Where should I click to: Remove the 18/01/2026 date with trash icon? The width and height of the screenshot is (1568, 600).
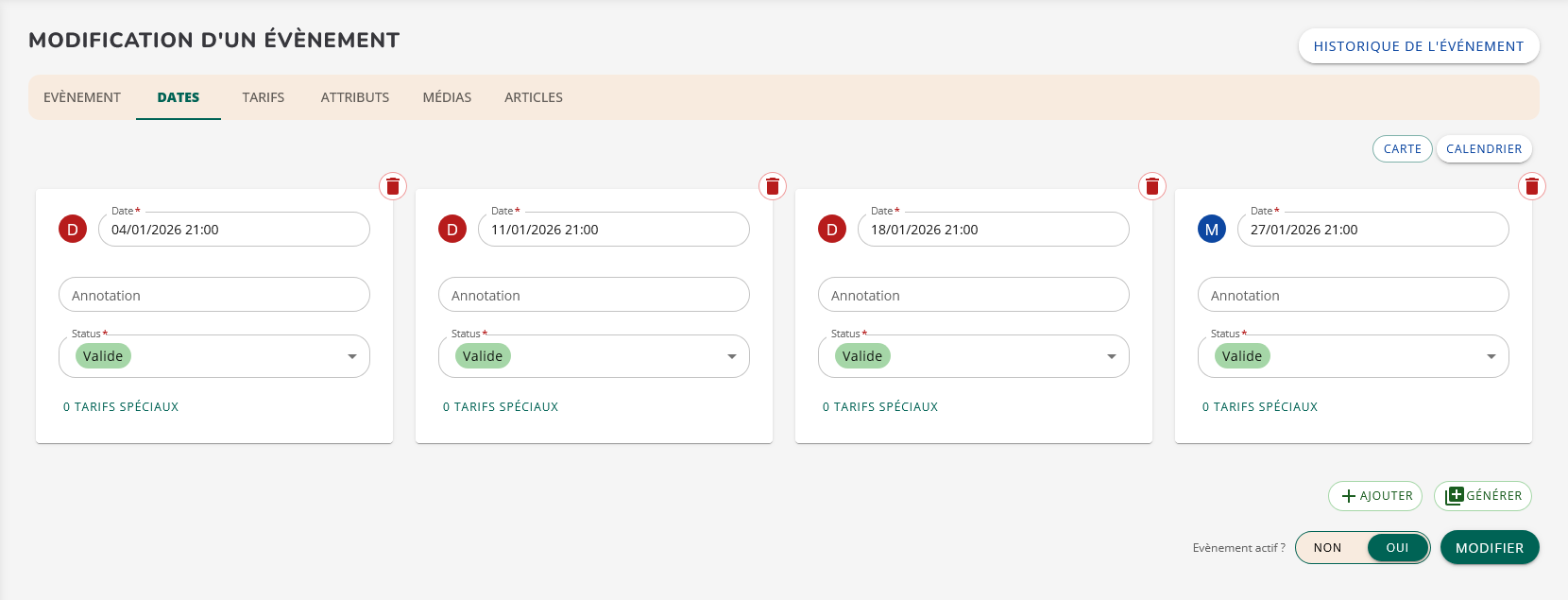(1152, 186)
